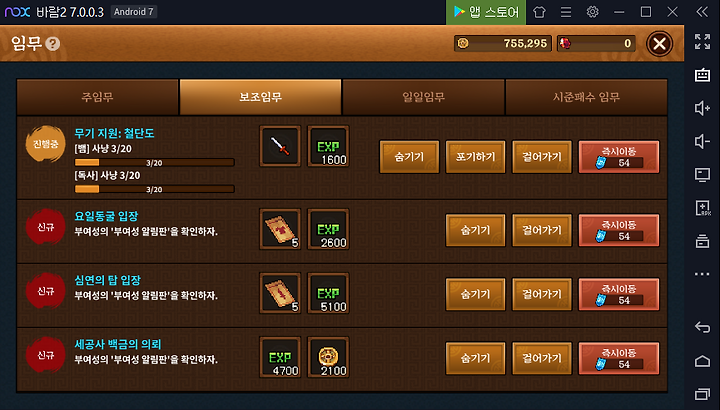The height and width of the screenshot is (410, 720).
Task: Click the APK install icon in sidebar
Action: coord(702,208)
